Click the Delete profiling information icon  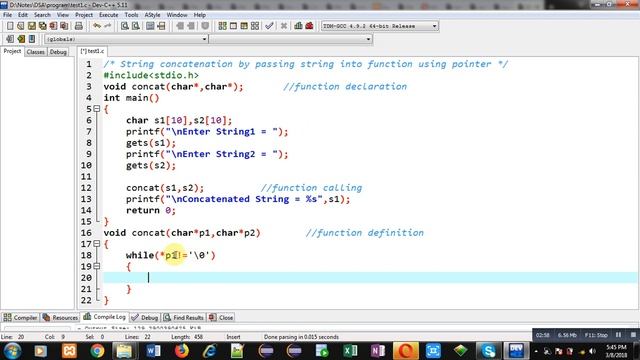pyautogui.click(x=309, y=26)
